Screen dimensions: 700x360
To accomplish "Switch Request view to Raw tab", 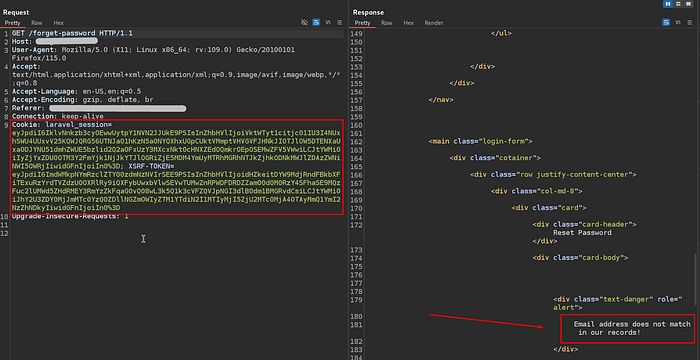I will [37, 23].
